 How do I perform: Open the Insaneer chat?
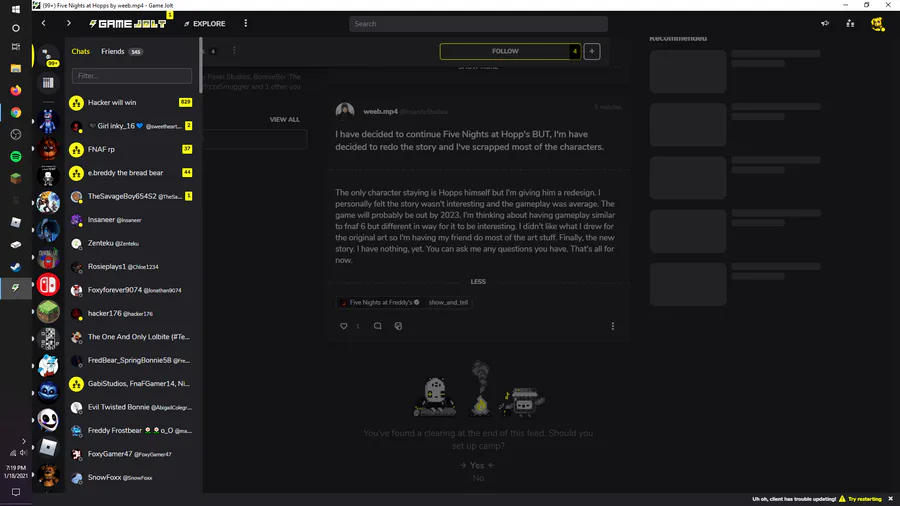click(x=133, y=220)
